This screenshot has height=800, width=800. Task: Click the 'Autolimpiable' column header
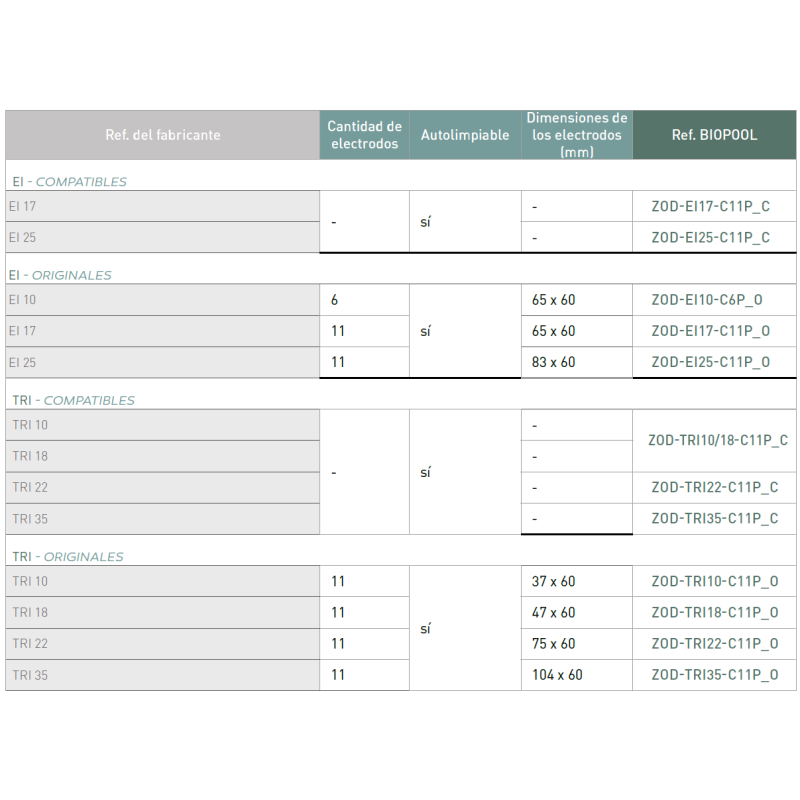464,135
